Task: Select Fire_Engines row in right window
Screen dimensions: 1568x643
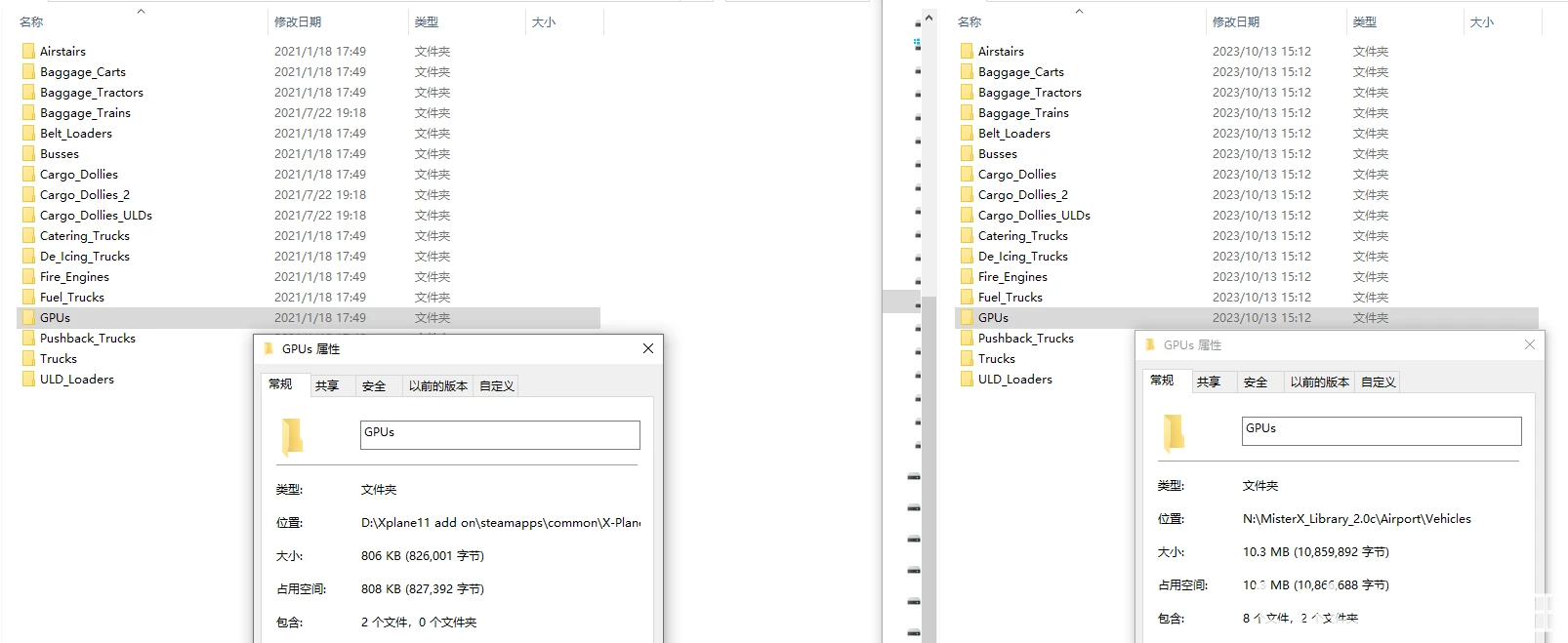Action: 1247,276
